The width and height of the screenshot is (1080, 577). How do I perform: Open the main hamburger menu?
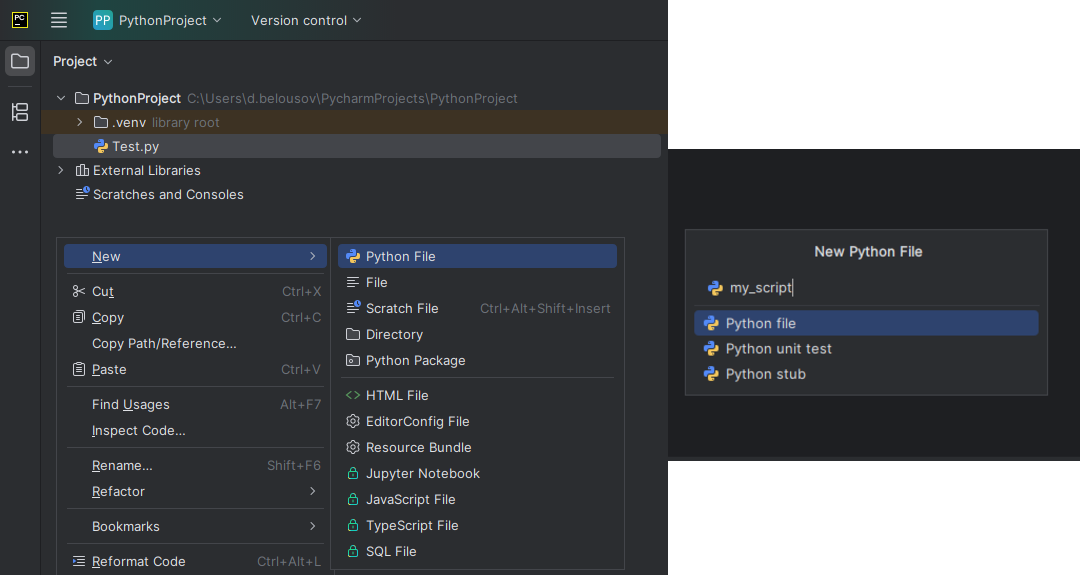59,20
